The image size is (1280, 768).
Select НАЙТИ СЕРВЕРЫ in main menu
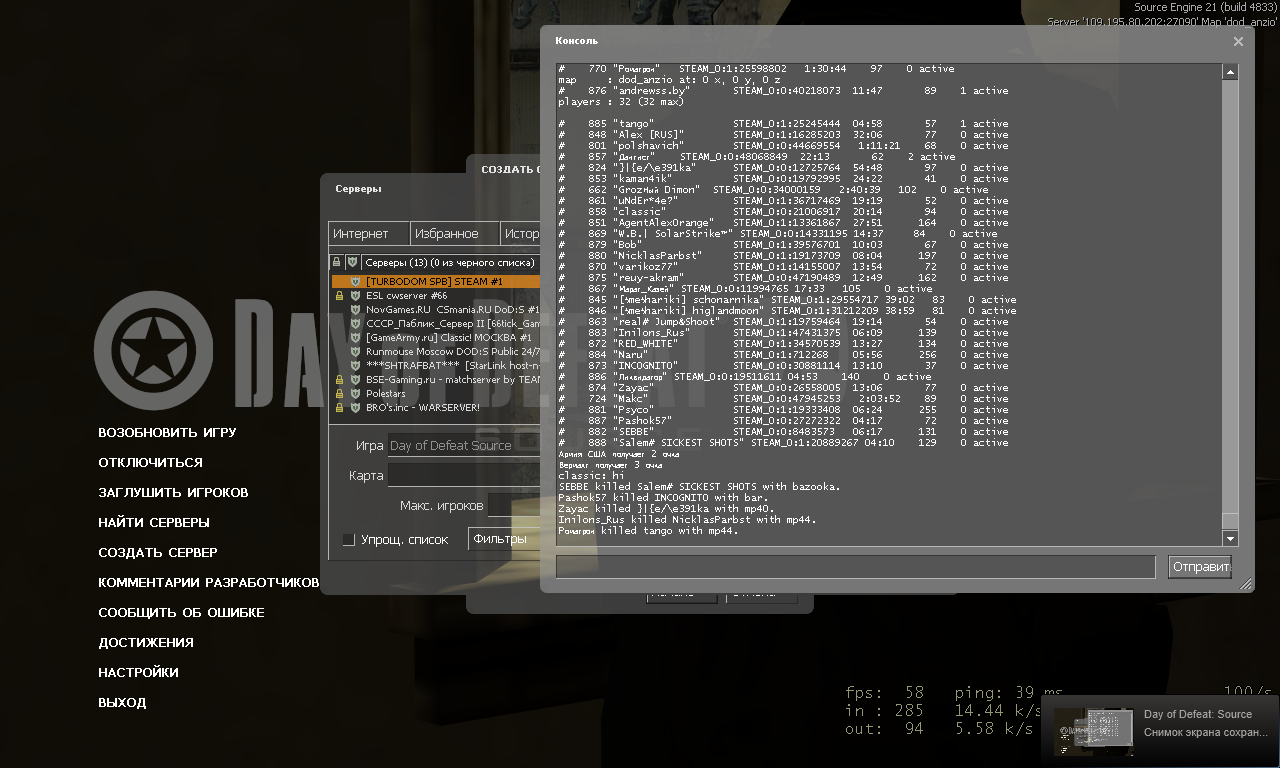[x=154, y=523]
